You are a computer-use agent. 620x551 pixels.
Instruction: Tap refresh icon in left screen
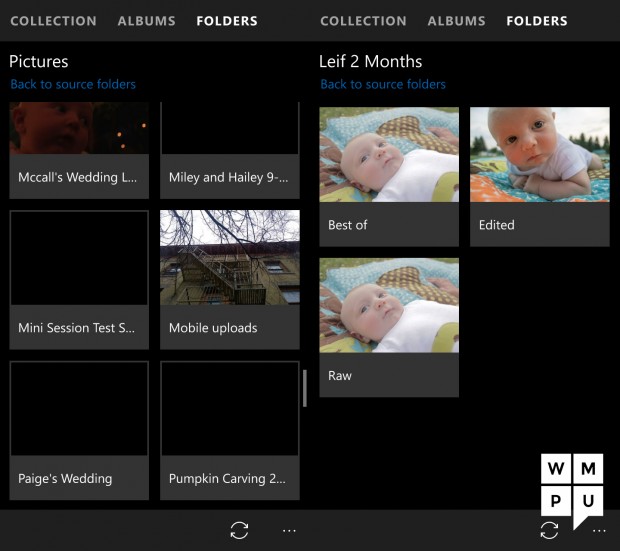coord(239,530)
